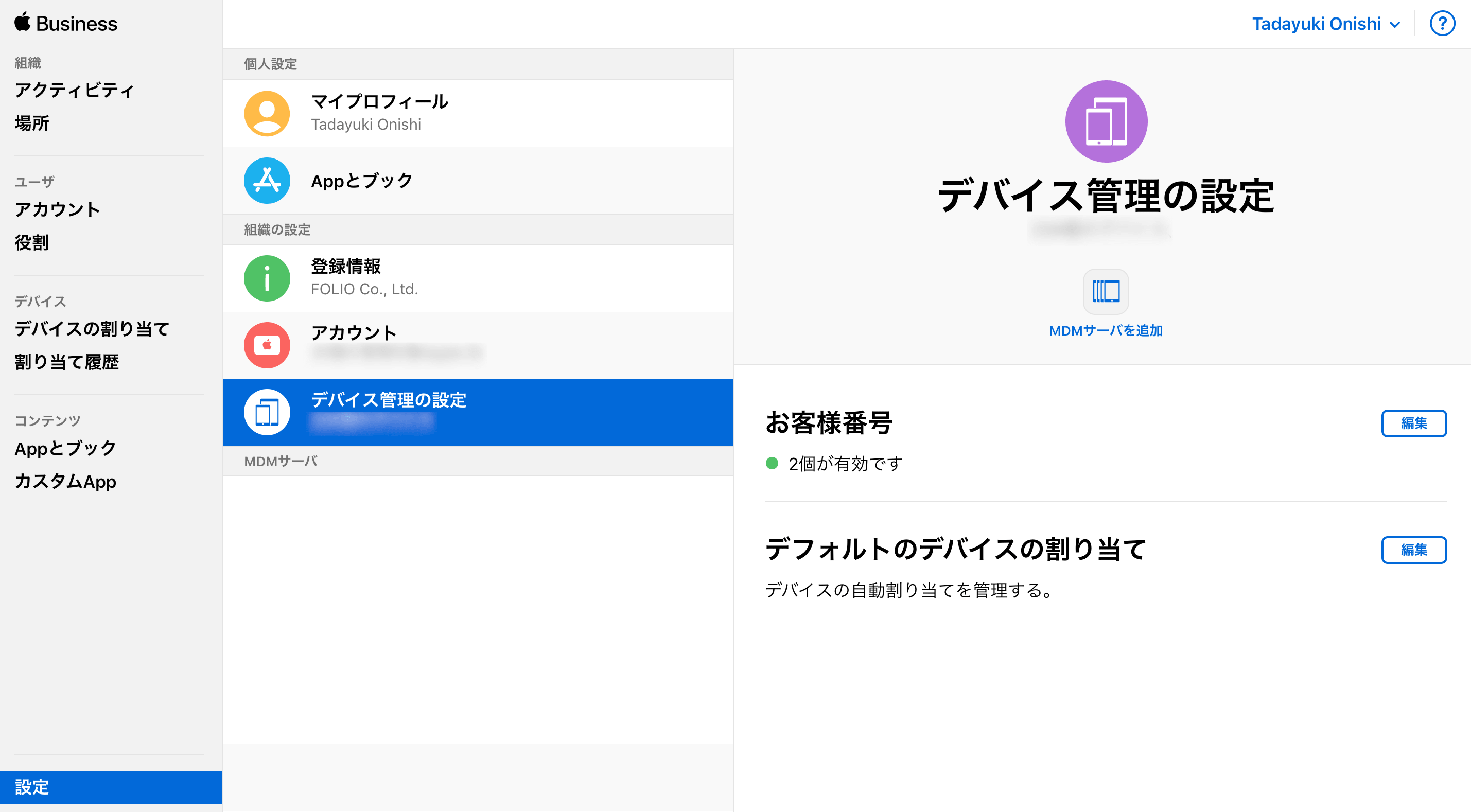Click the blue App Store icon
This screenshot has width=1471, height=812.
[267, 181]
